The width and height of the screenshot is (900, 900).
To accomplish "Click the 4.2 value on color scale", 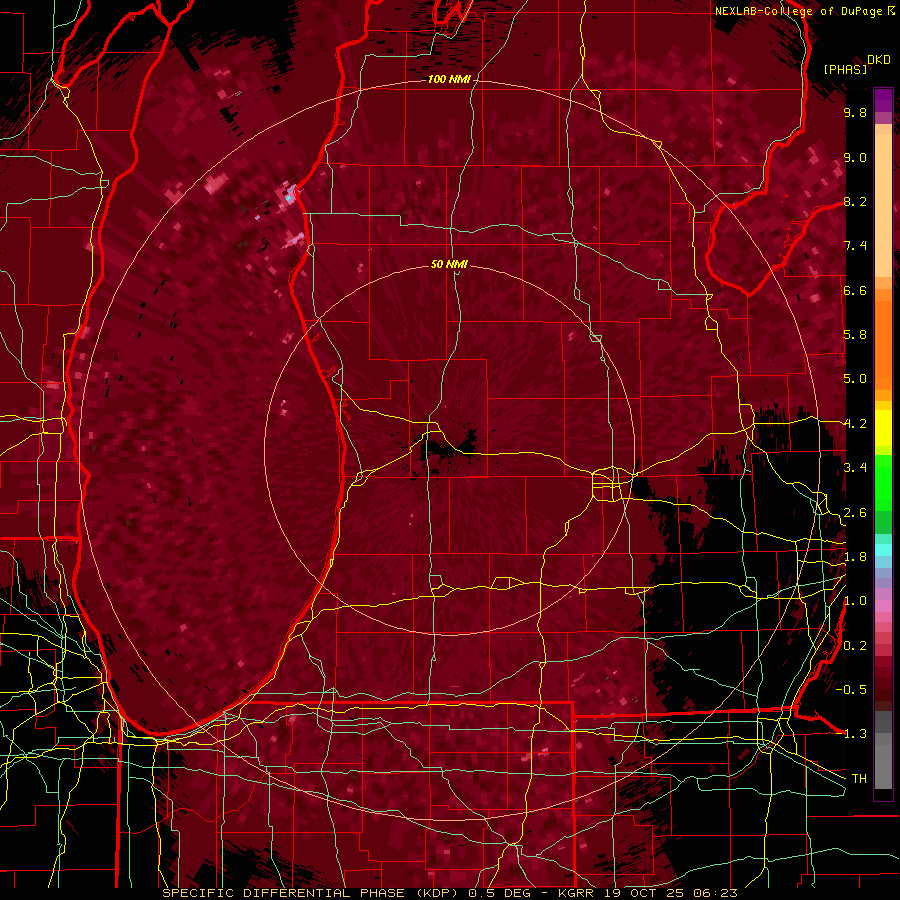I will [855, 424].
